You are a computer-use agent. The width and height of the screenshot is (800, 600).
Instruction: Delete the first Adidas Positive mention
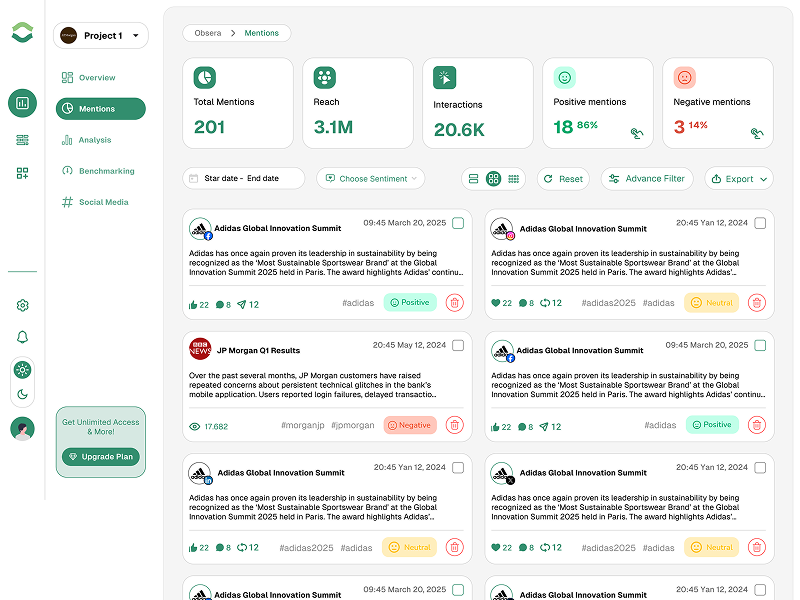pyautogui.click(x=455, y=303)
